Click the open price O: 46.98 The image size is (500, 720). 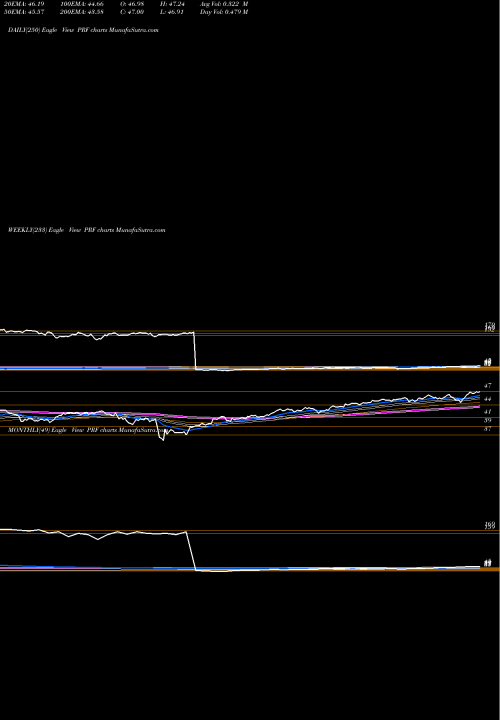[x=130, y=4]
